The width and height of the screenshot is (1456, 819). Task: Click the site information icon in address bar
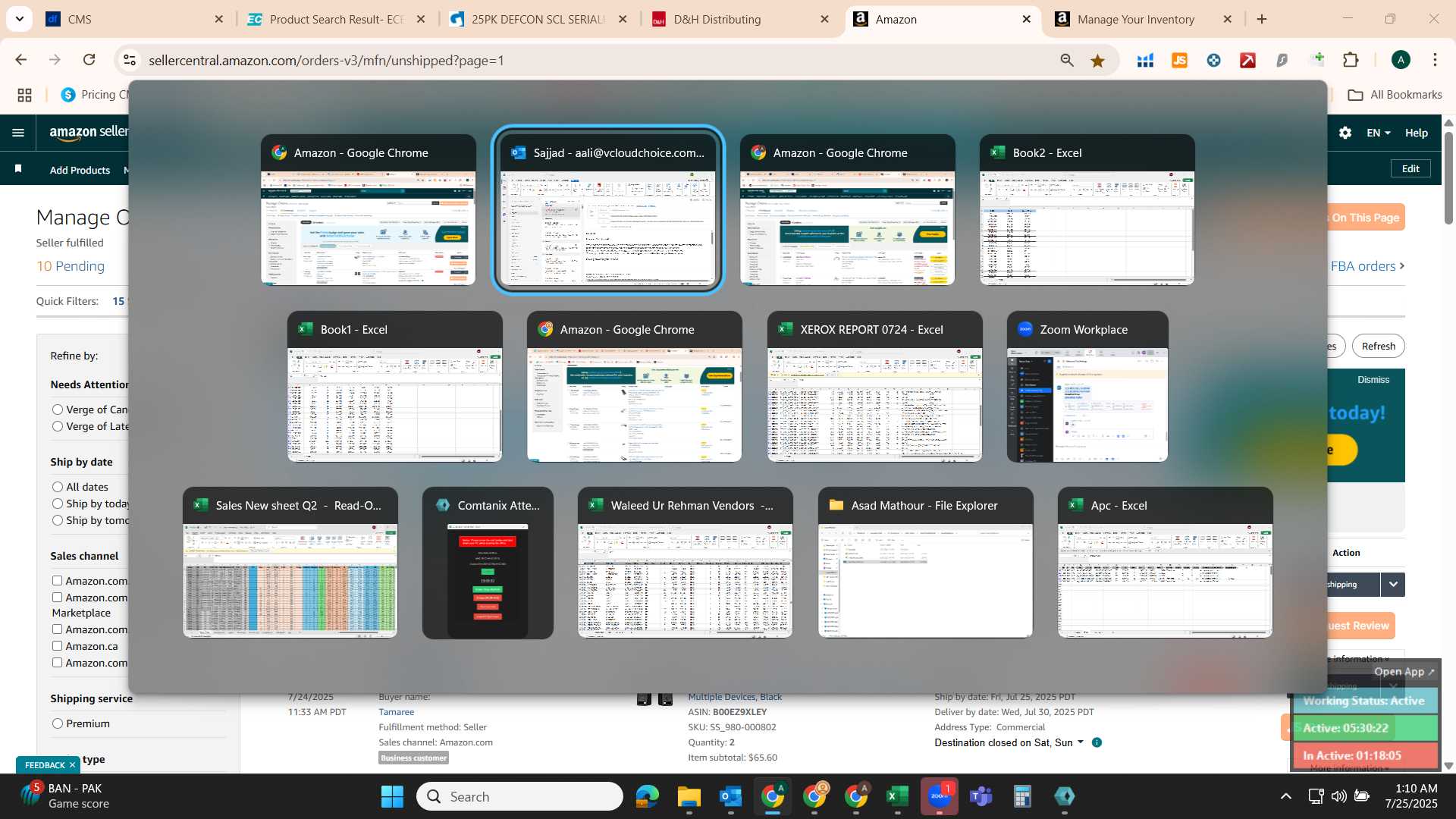(130, 60)
